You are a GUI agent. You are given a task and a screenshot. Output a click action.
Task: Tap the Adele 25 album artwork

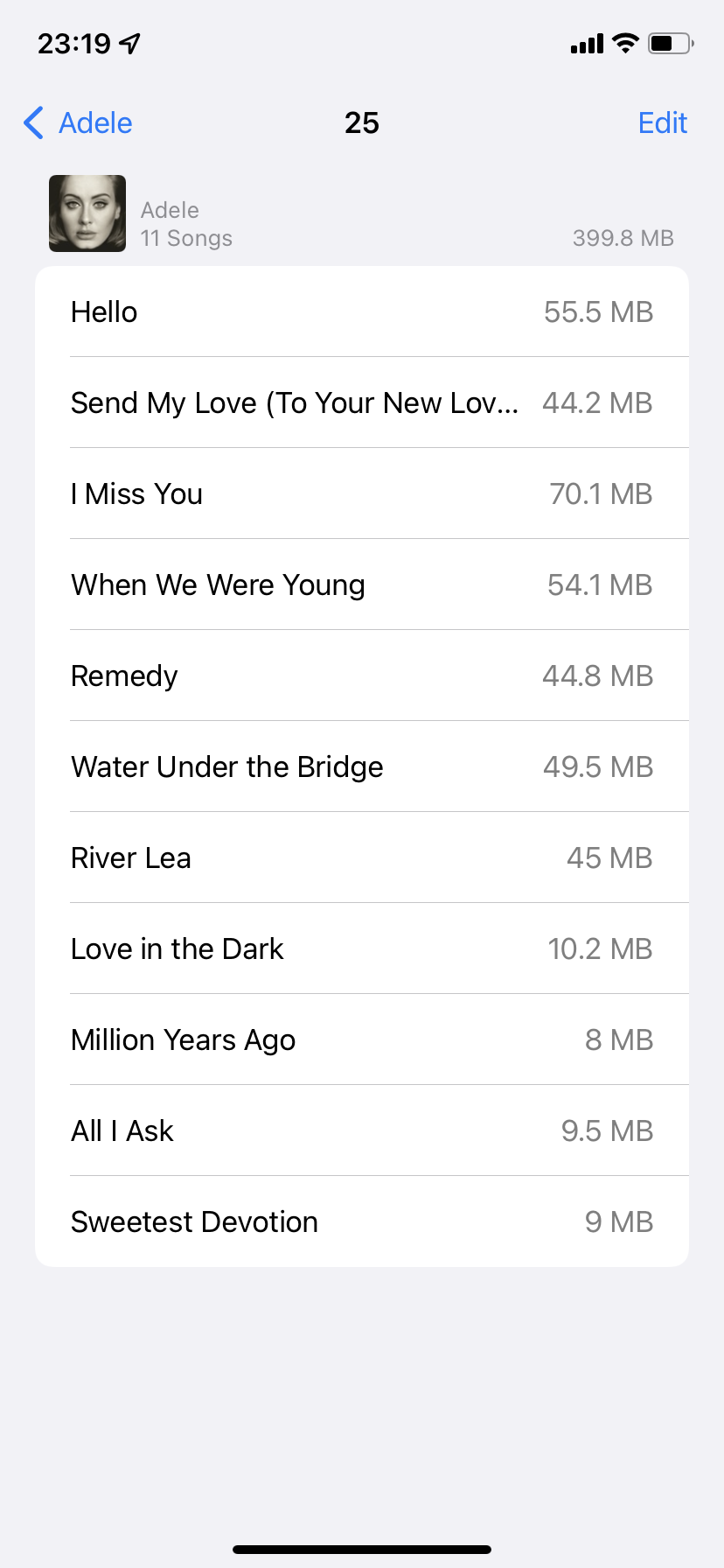point(87,213)
